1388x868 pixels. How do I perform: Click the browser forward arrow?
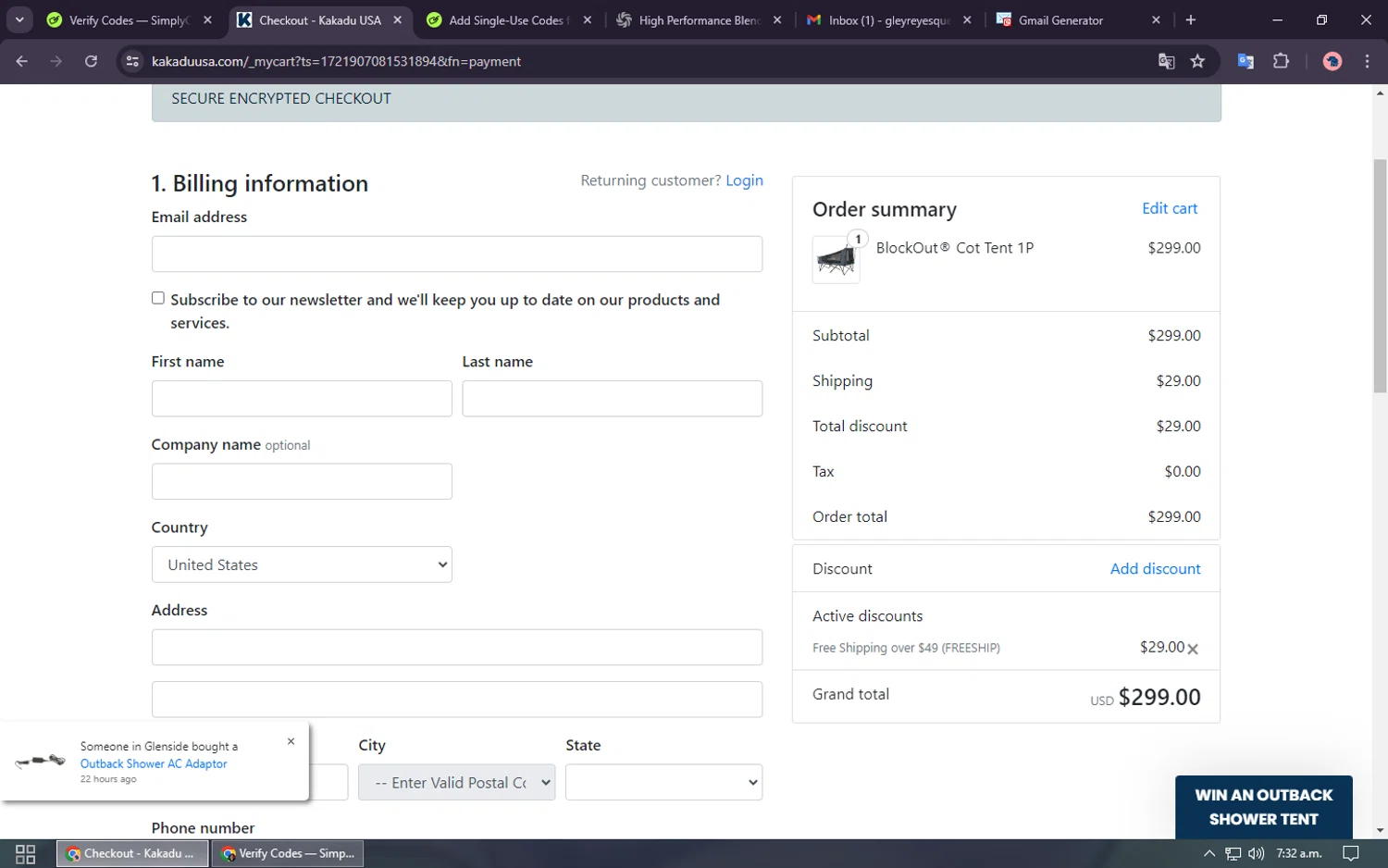pyautogui.click(x=56, y=61)
